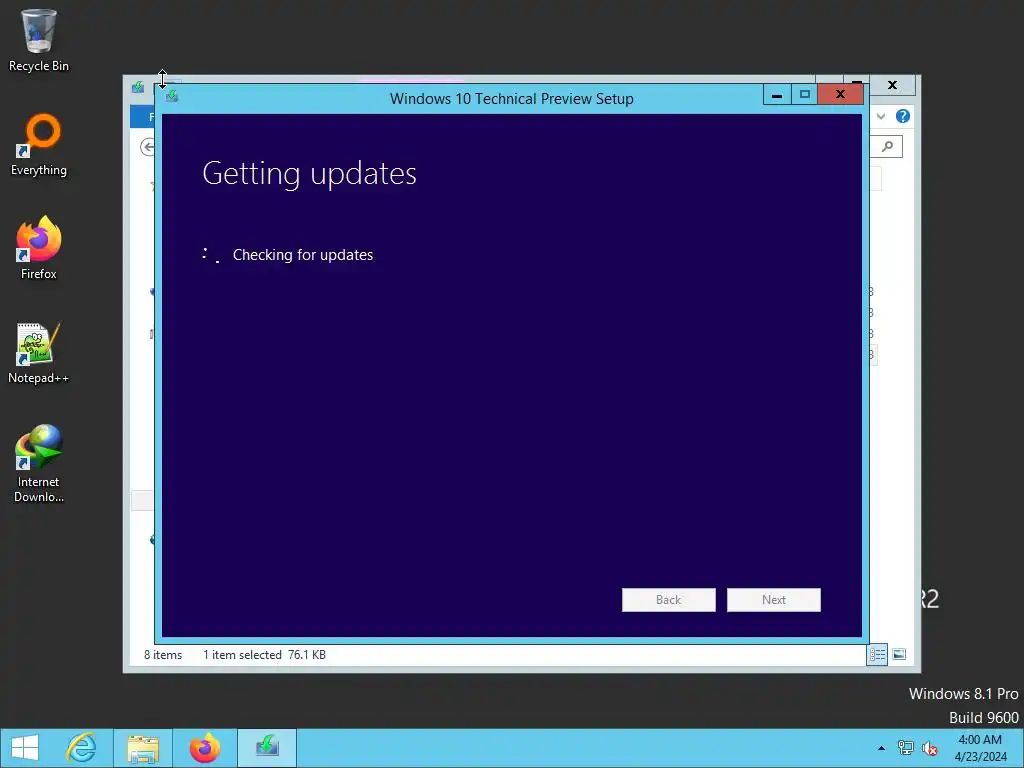
Task: Click the 'Checking for updates' text
Action: (303, 255)
